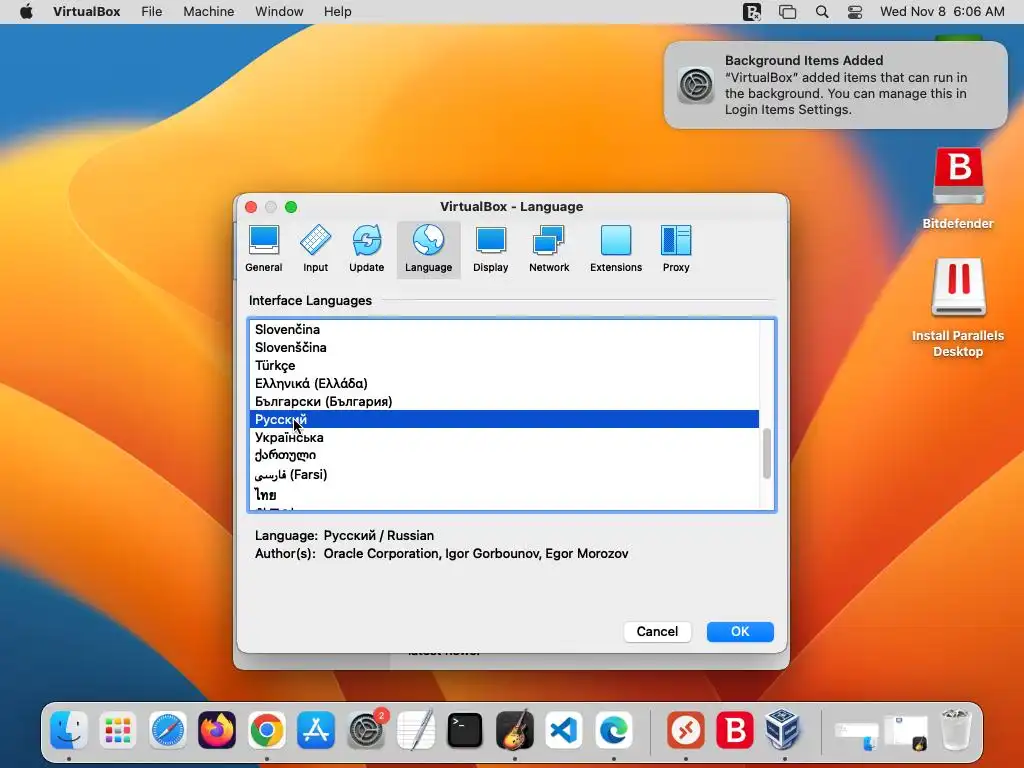
Task: Select the Thai language entry
Action: (x=504, y=494)
